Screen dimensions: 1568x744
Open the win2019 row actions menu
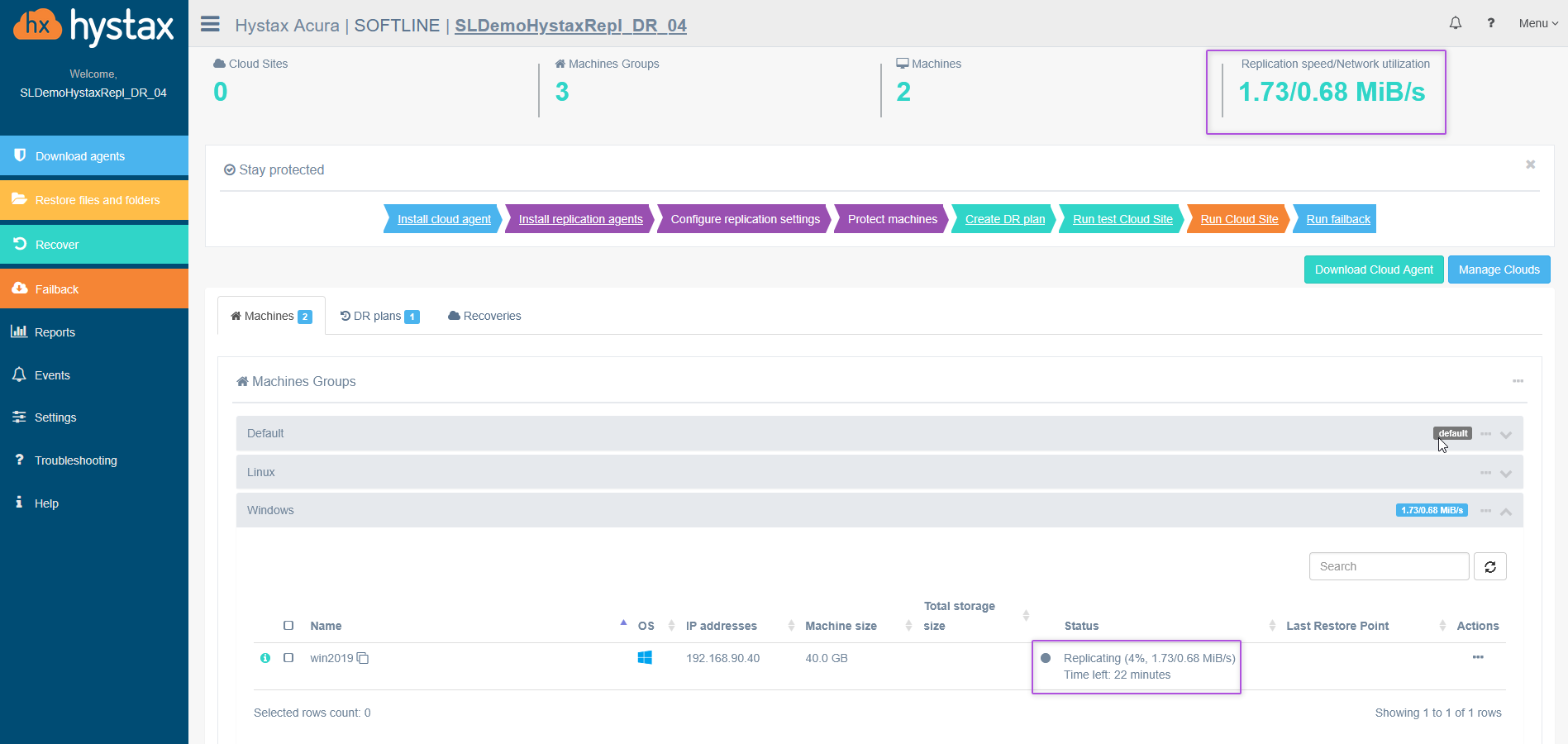coord(1477,657)
